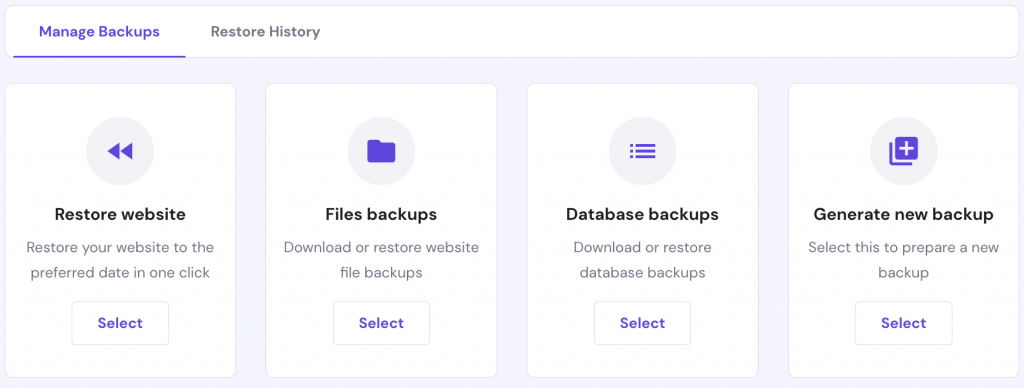Select the Restore website option
Screen dimensions: 1024x388
(120, 323)
